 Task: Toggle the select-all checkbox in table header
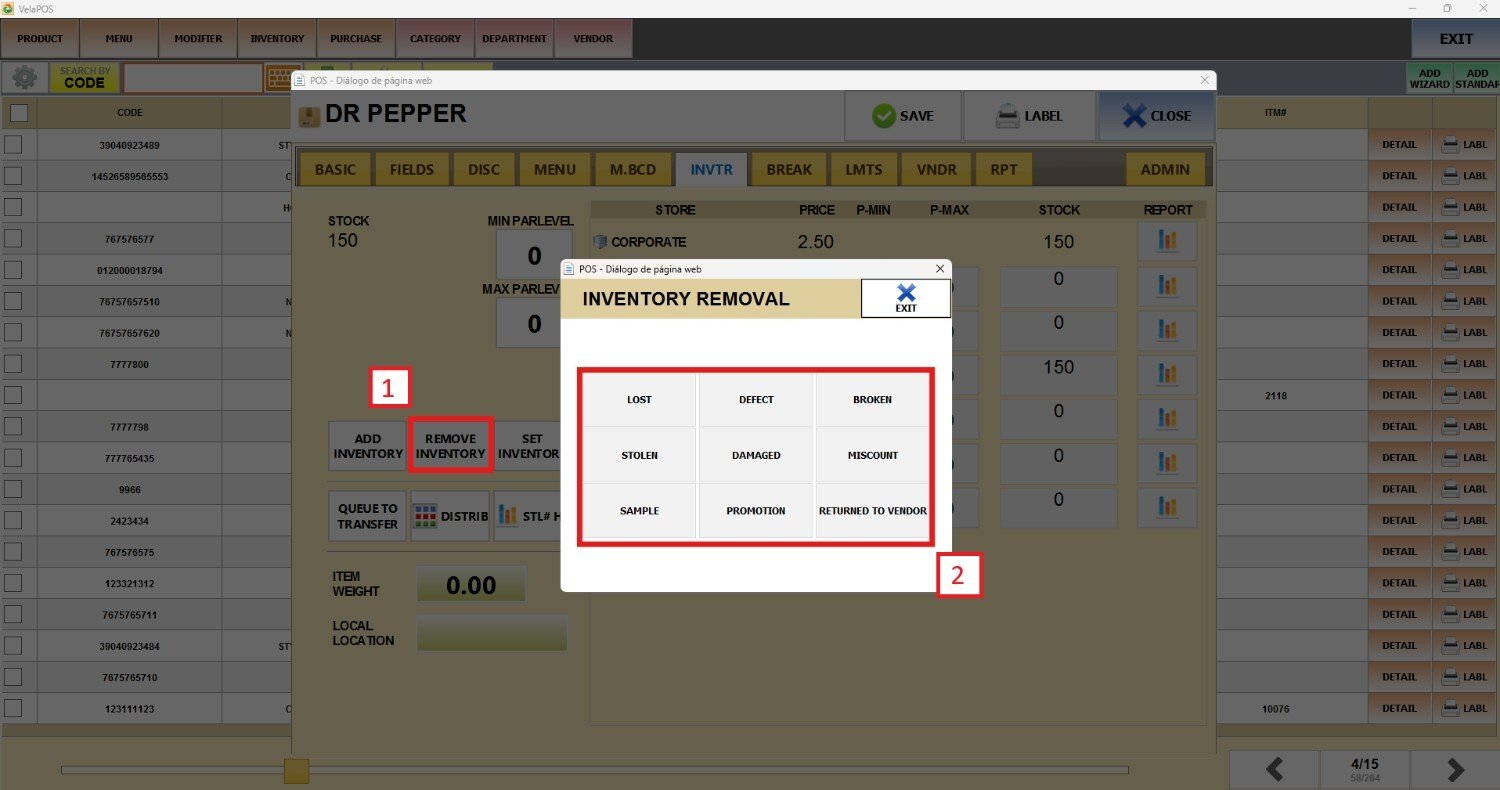tap(18, 113)
